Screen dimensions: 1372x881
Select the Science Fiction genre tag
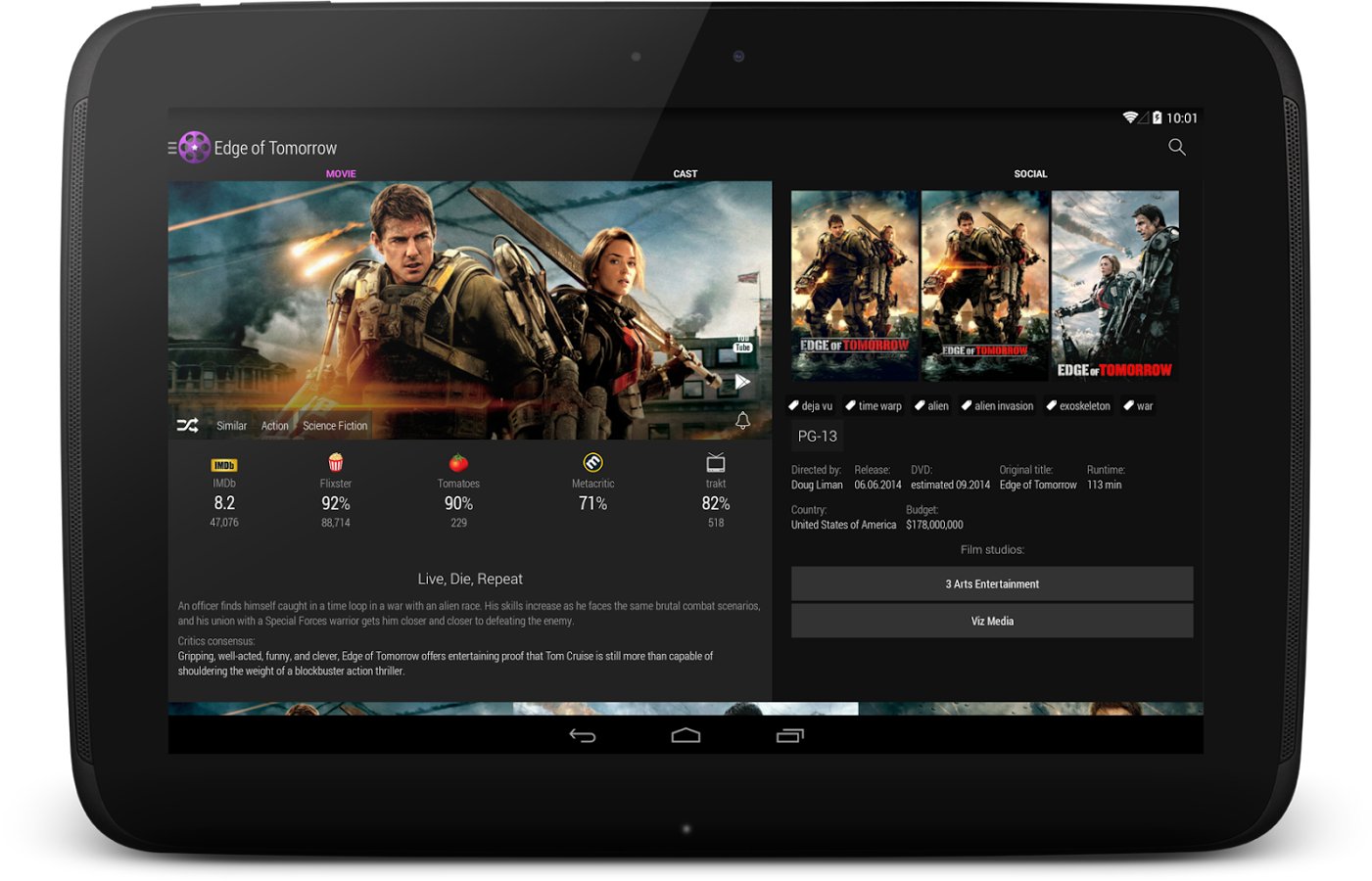[335, 426]
